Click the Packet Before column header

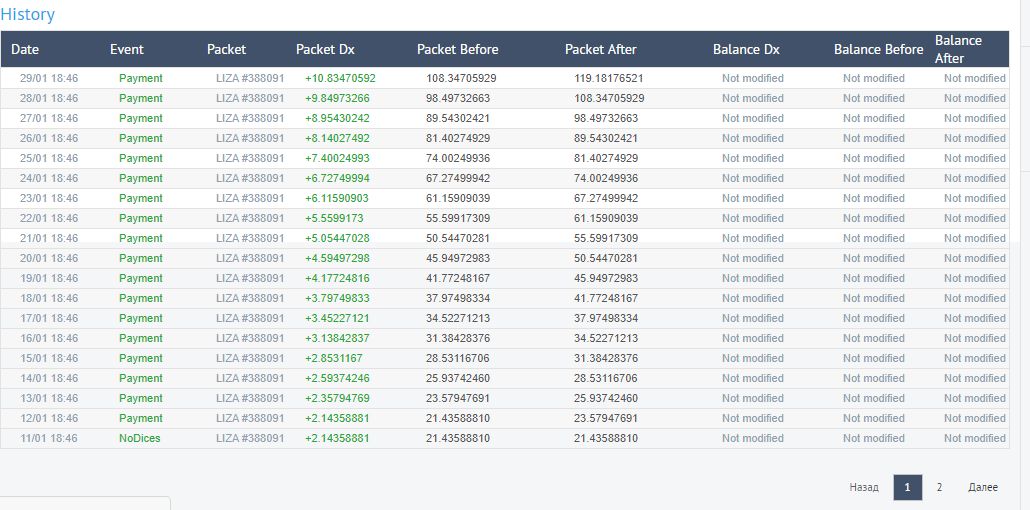(x=458, y=49)
